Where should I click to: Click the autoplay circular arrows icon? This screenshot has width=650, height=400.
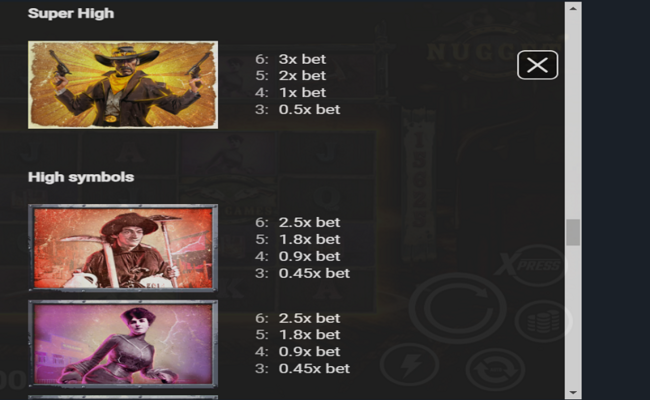click(x=495, y=369)
